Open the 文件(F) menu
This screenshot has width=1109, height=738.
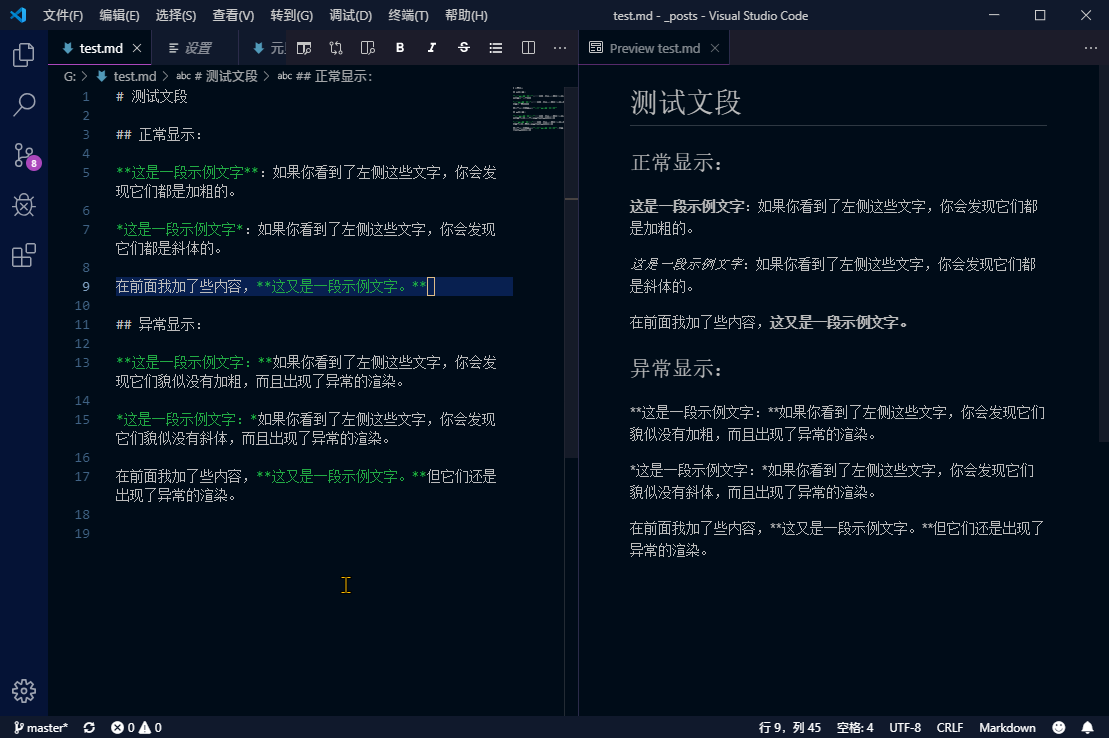[63, 16]
